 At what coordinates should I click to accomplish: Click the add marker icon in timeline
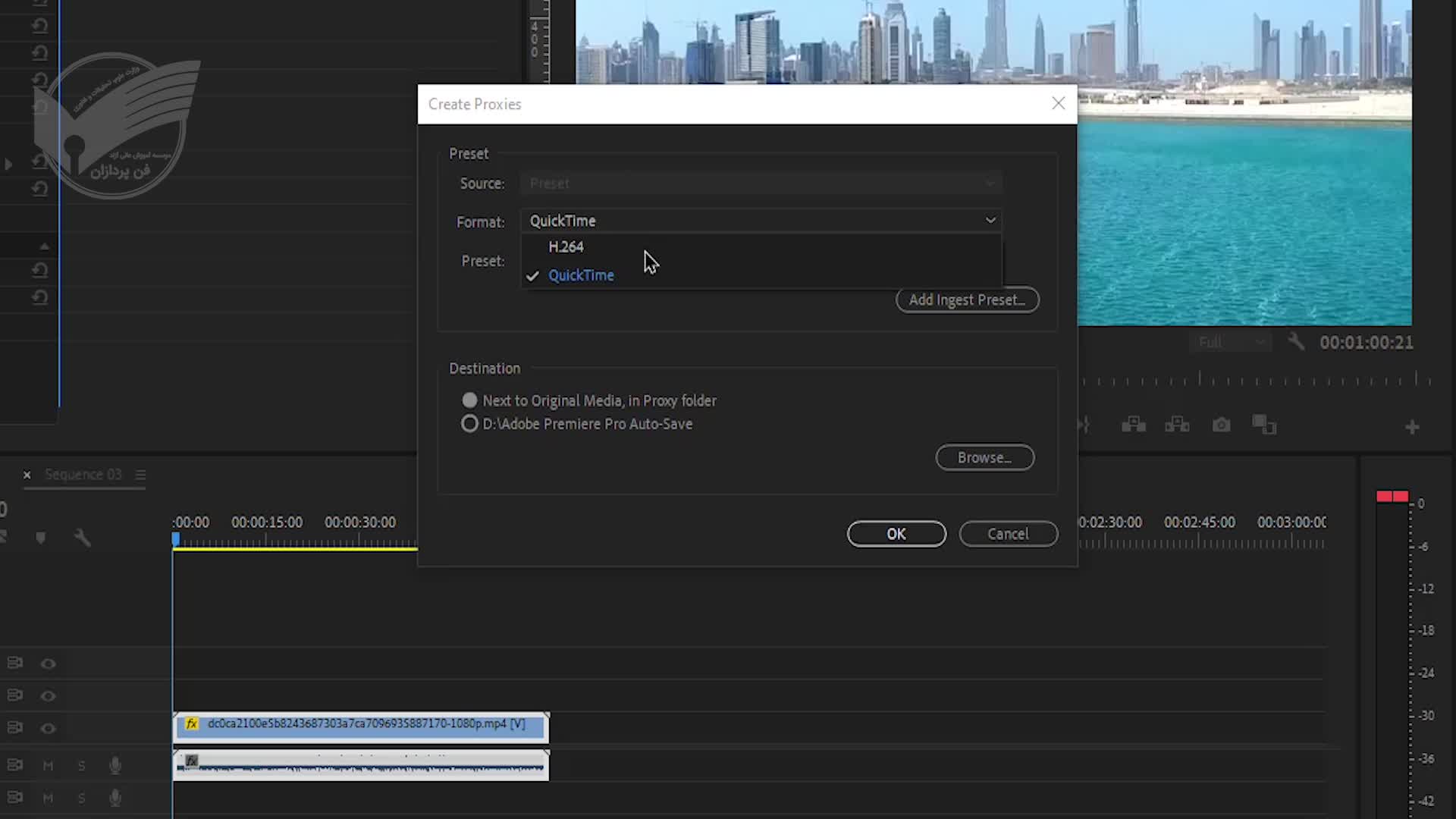click(x=41, y=538)
